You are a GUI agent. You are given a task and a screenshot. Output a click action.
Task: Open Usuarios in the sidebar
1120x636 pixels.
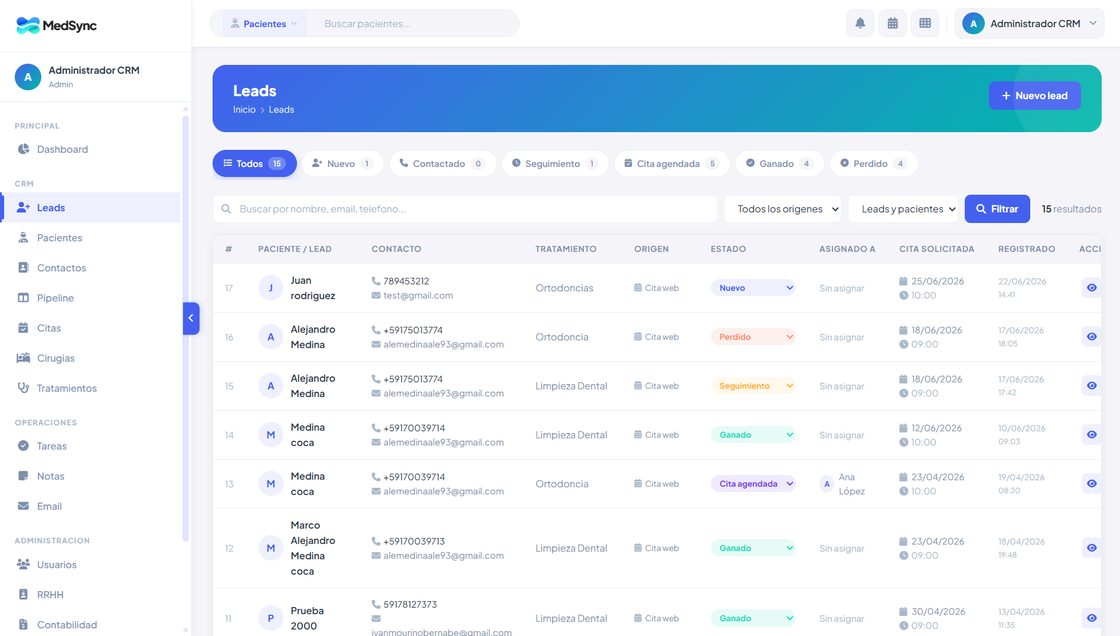[x=90, y=565]
